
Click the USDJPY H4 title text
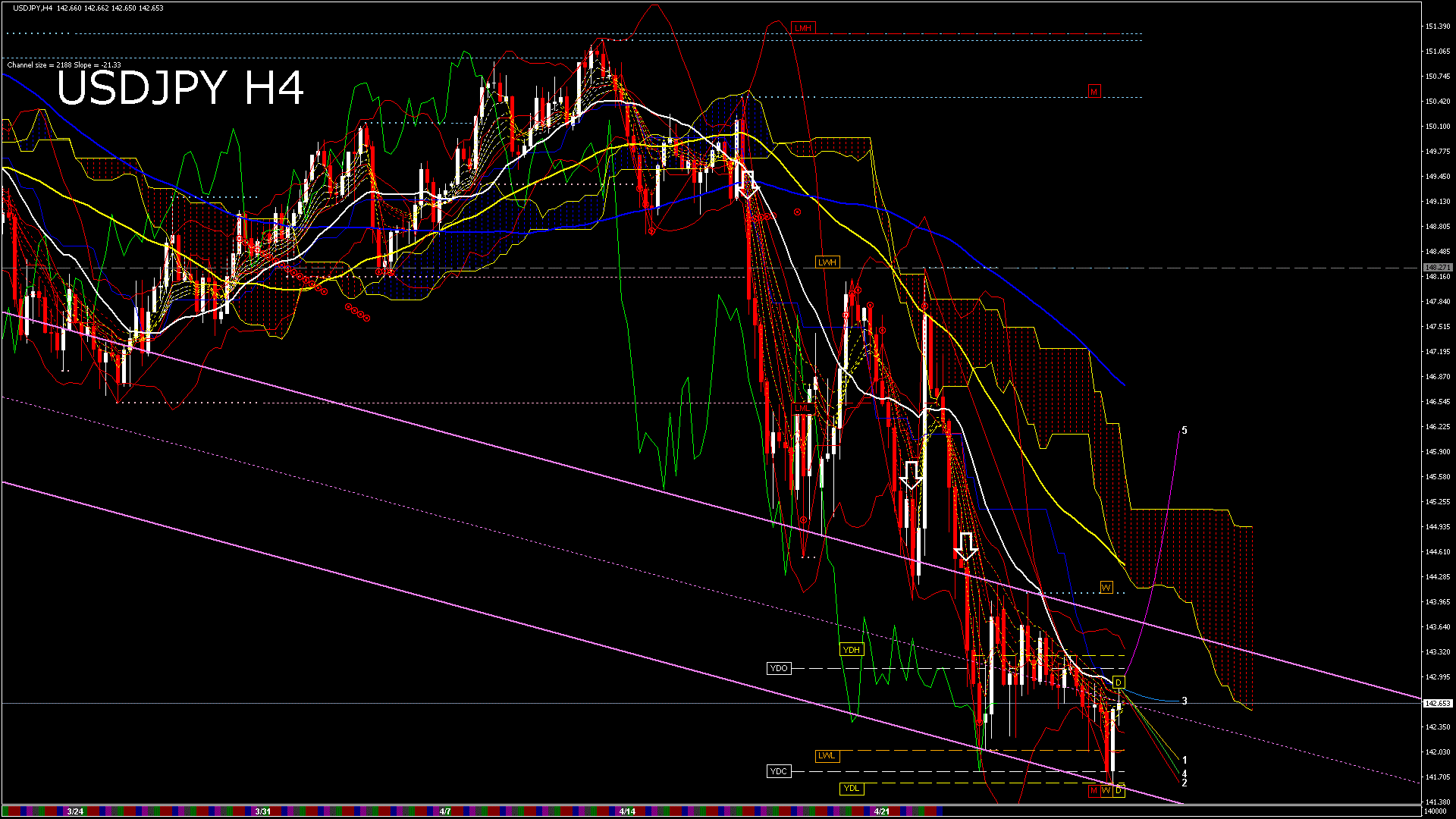pos(180,88)
